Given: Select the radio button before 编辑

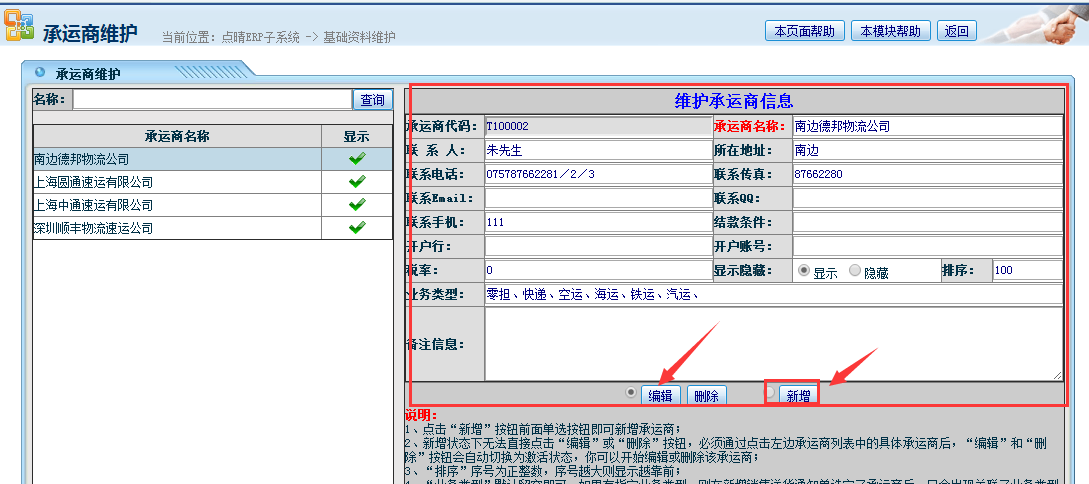Looking at the screenshot, I should tap(630, 393).
